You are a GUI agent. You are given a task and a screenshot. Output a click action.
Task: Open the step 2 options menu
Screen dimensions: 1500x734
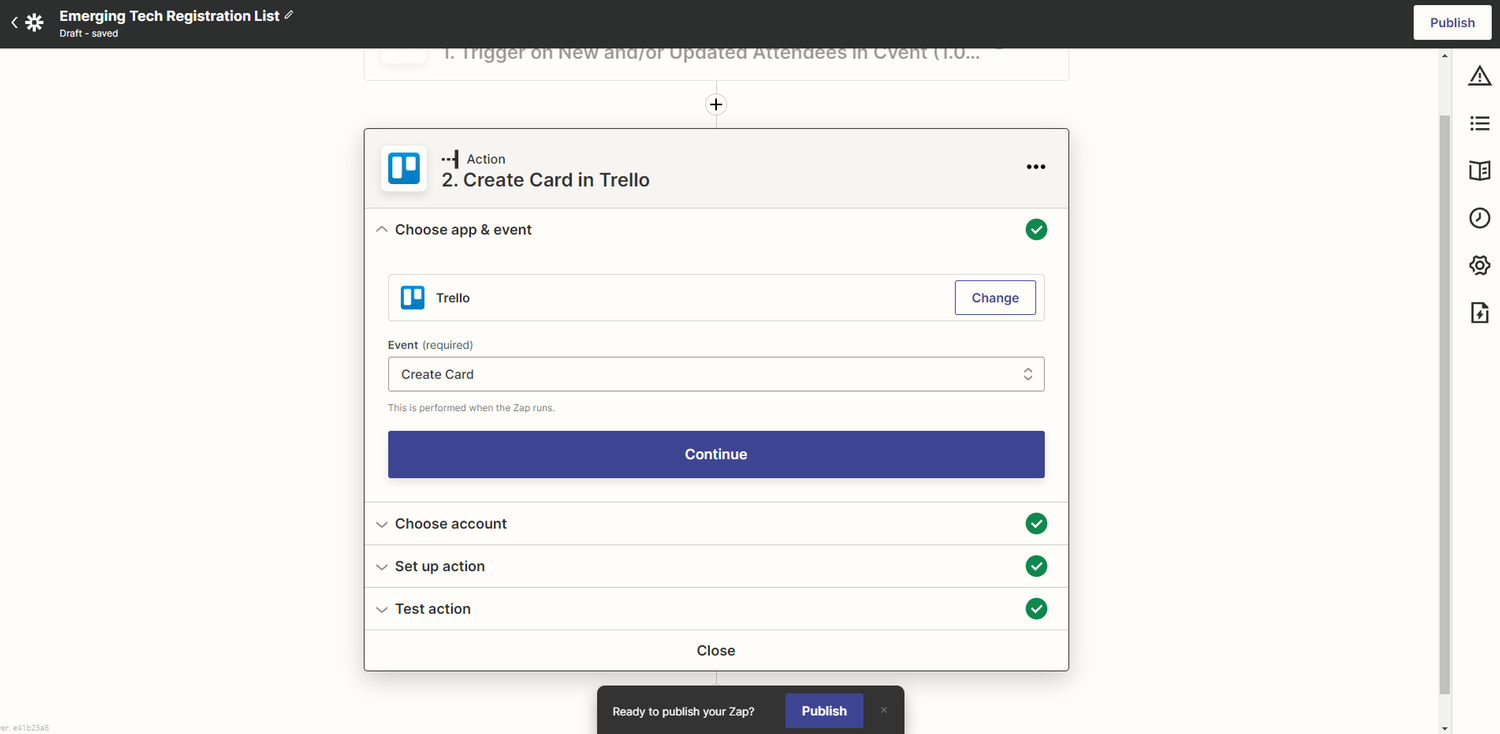(x=1035, y=166)
